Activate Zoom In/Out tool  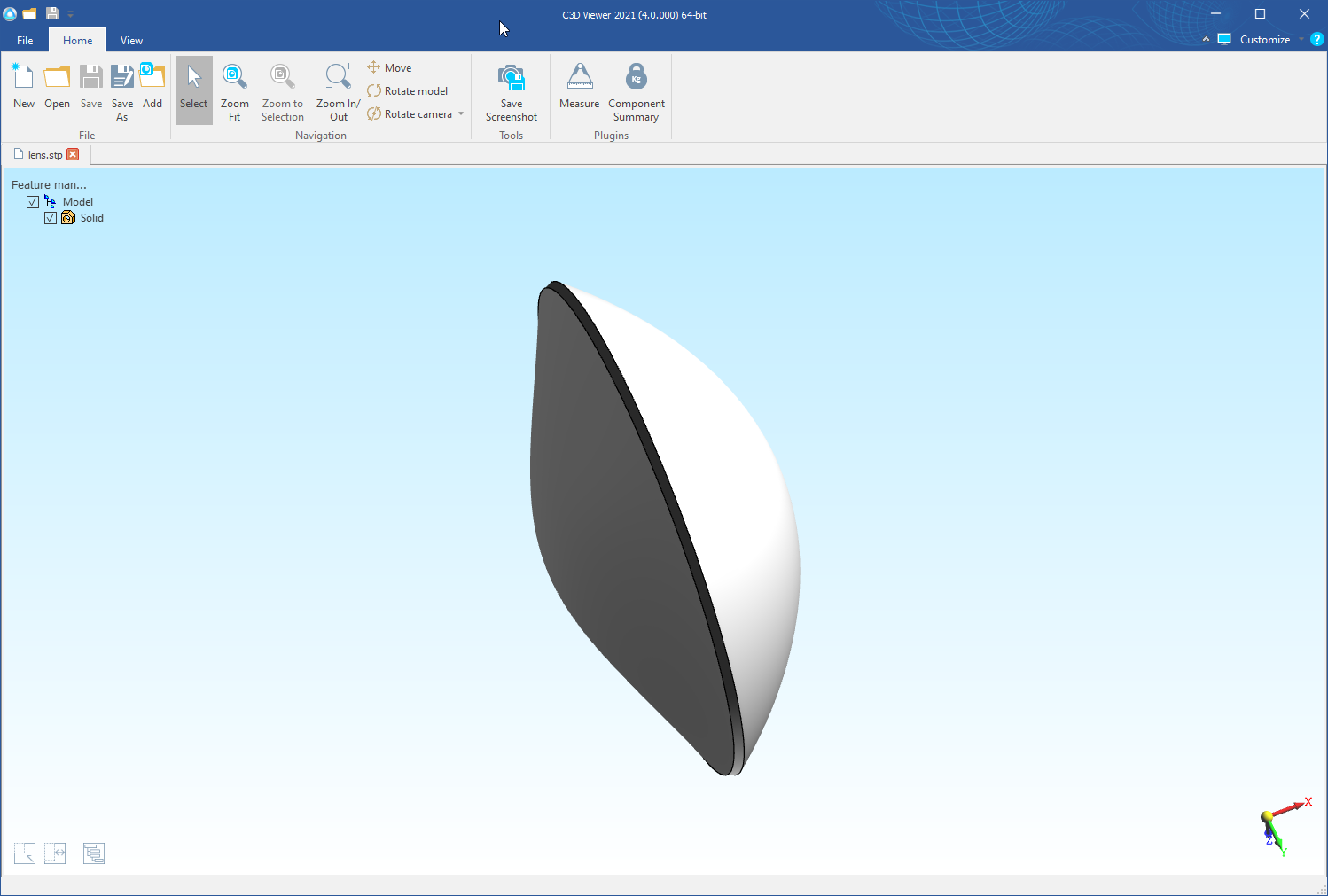tap(338, 90)
